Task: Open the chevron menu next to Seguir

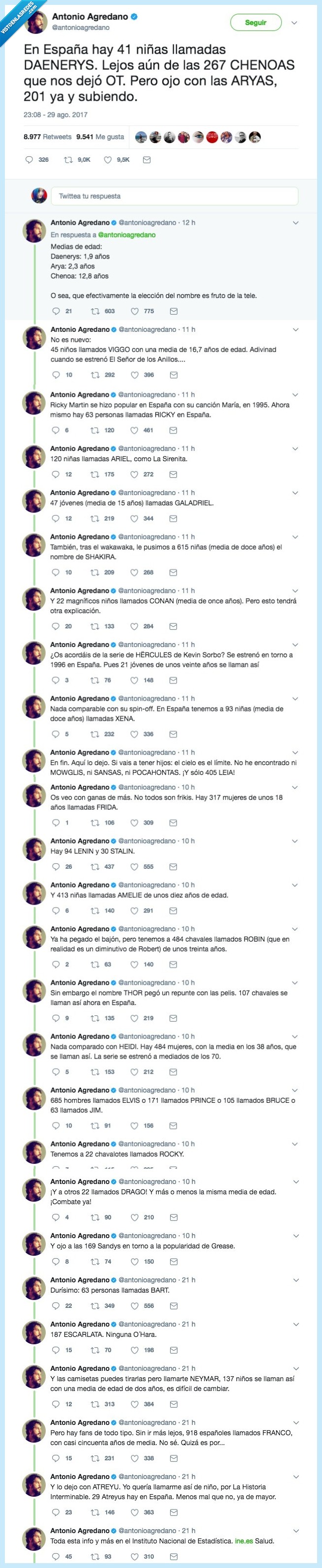Action: [x=294, y=23]
